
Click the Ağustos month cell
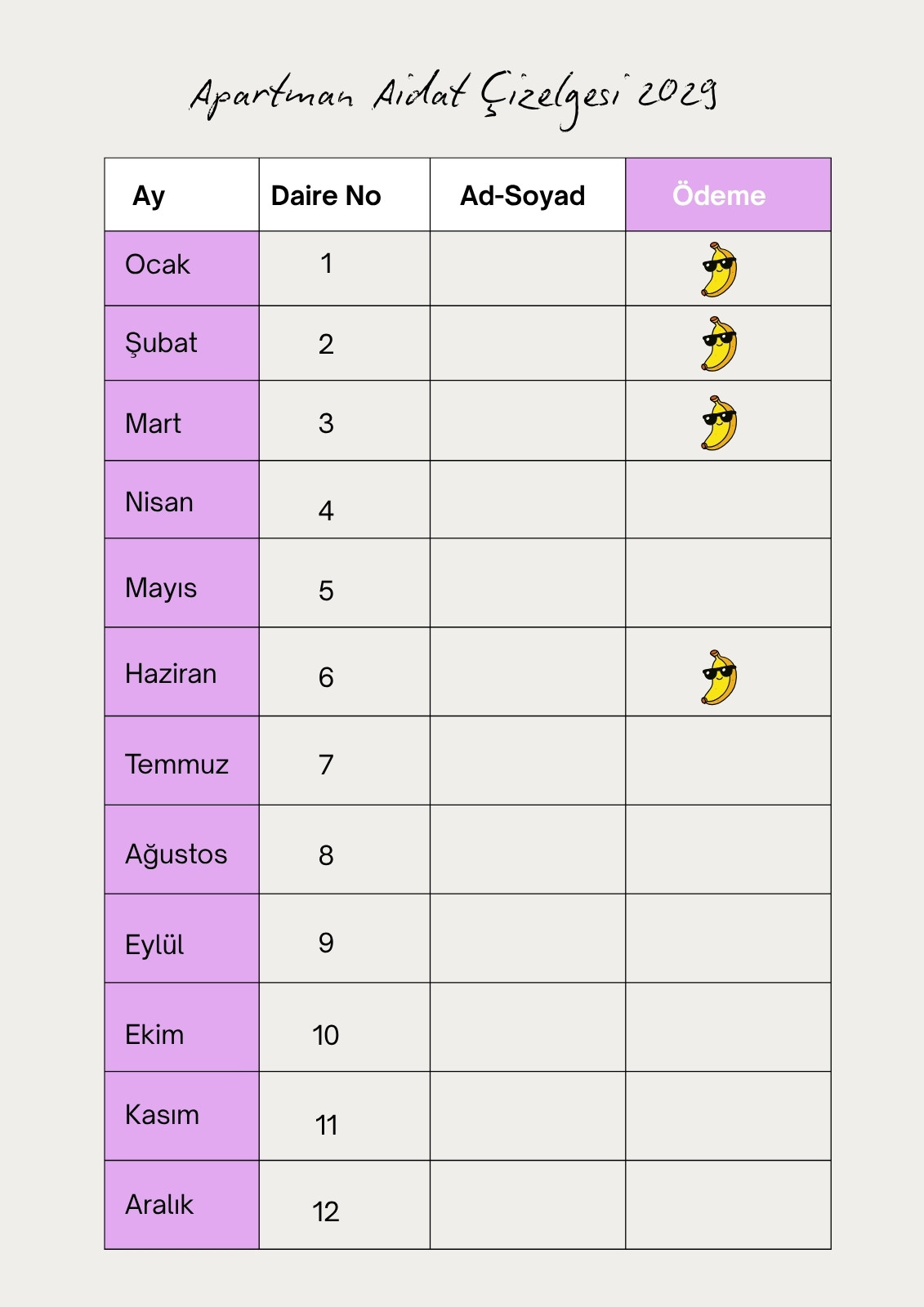point(182,850)
